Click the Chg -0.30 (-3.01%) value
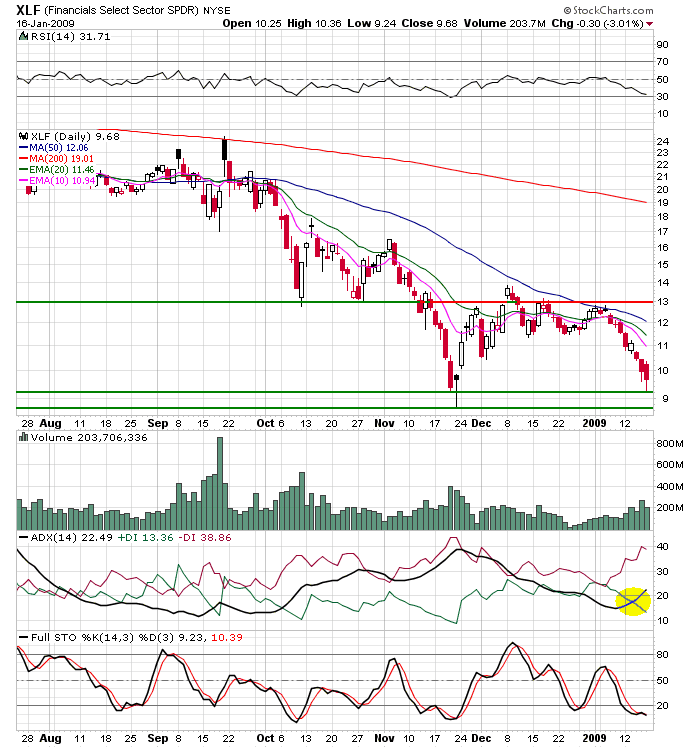The image size is (700, 748). pyautogui.click(x=597, y=23)
